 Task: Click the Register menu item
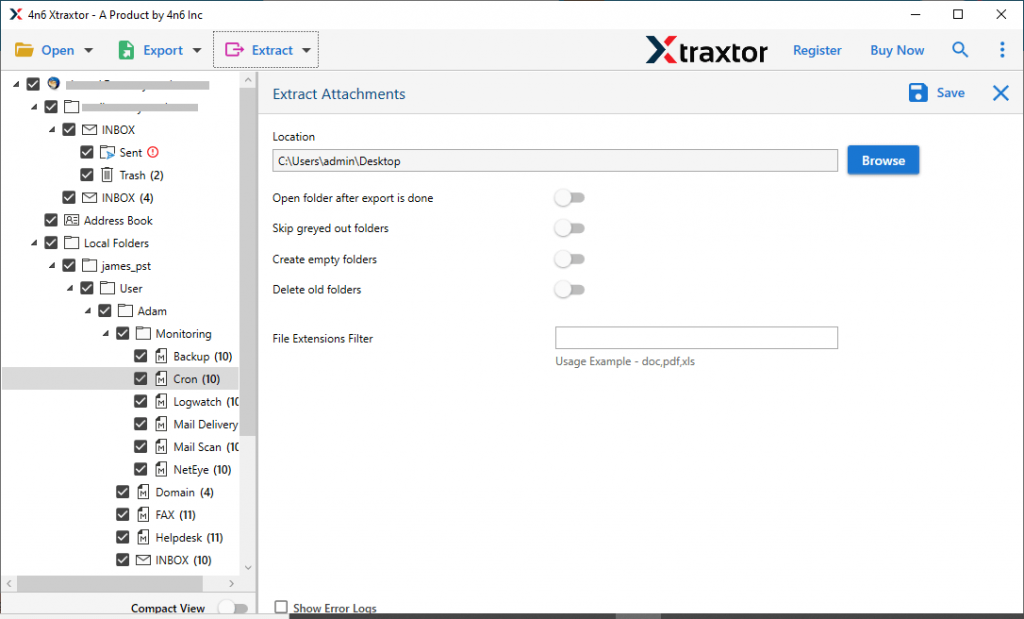817,49
